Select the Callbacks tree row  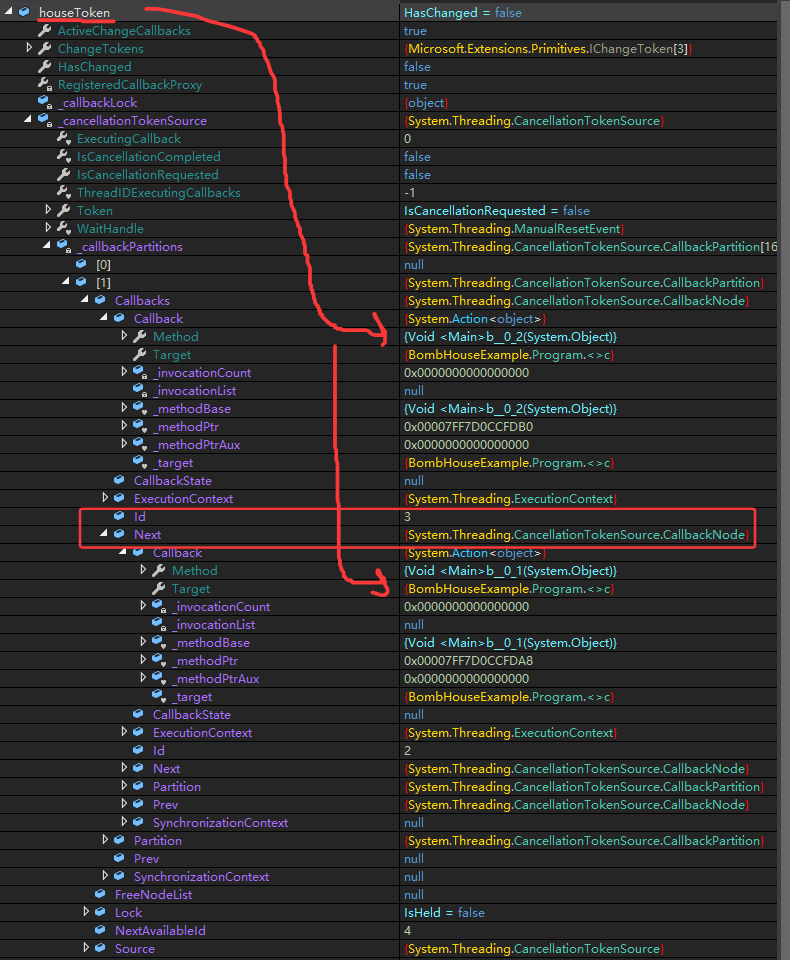tap(142, 301)
